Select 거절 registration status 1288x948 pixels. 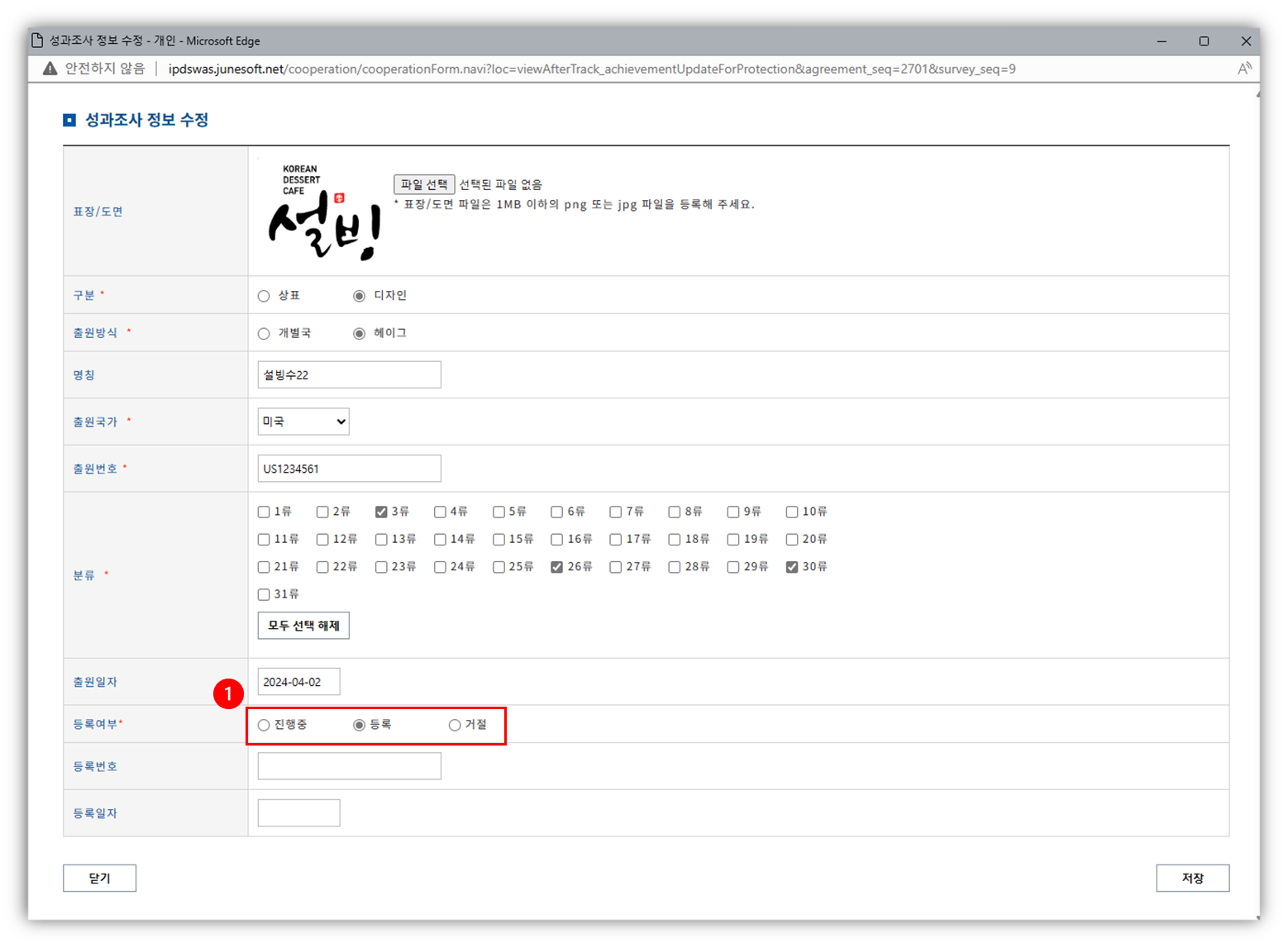pyautogui.click(x=455, y=725)
